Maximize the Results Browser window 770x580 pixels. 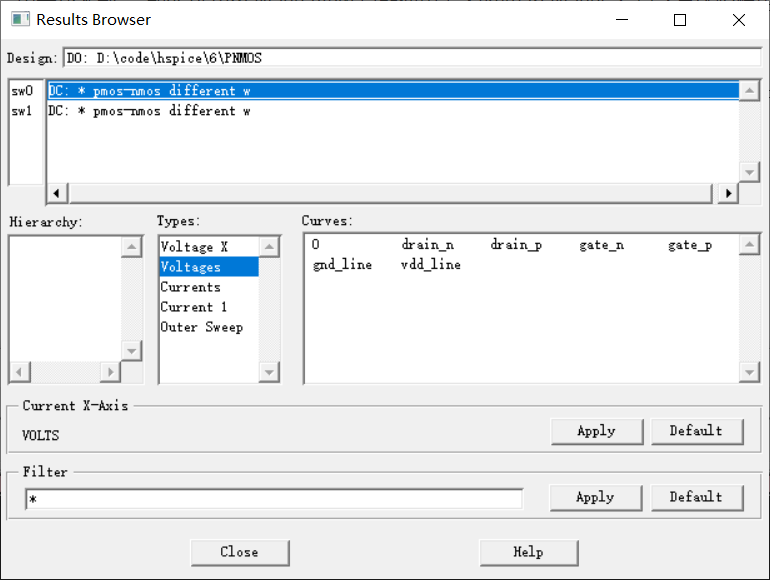(x=680, y=20)
